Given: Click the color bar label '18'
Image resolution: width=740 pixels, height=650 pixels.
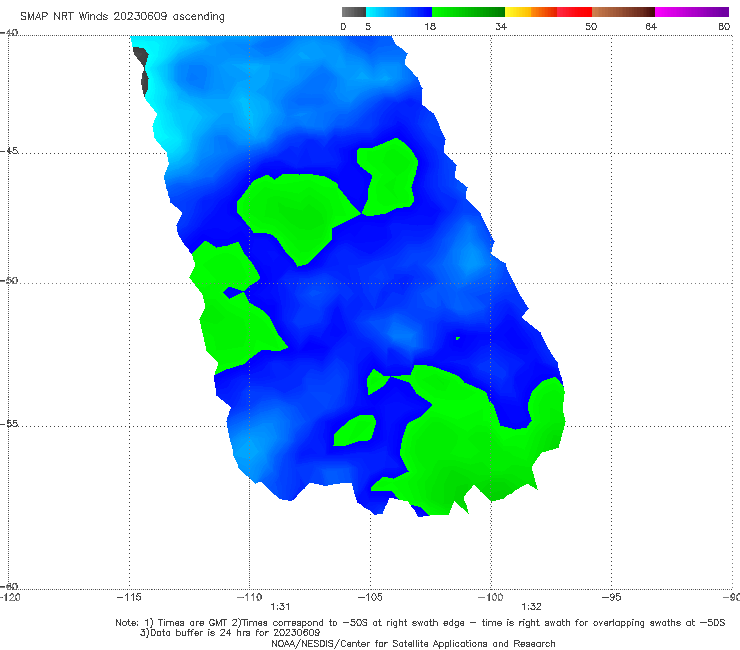Looking at the screenshot, I should click(x=430, y=26).
